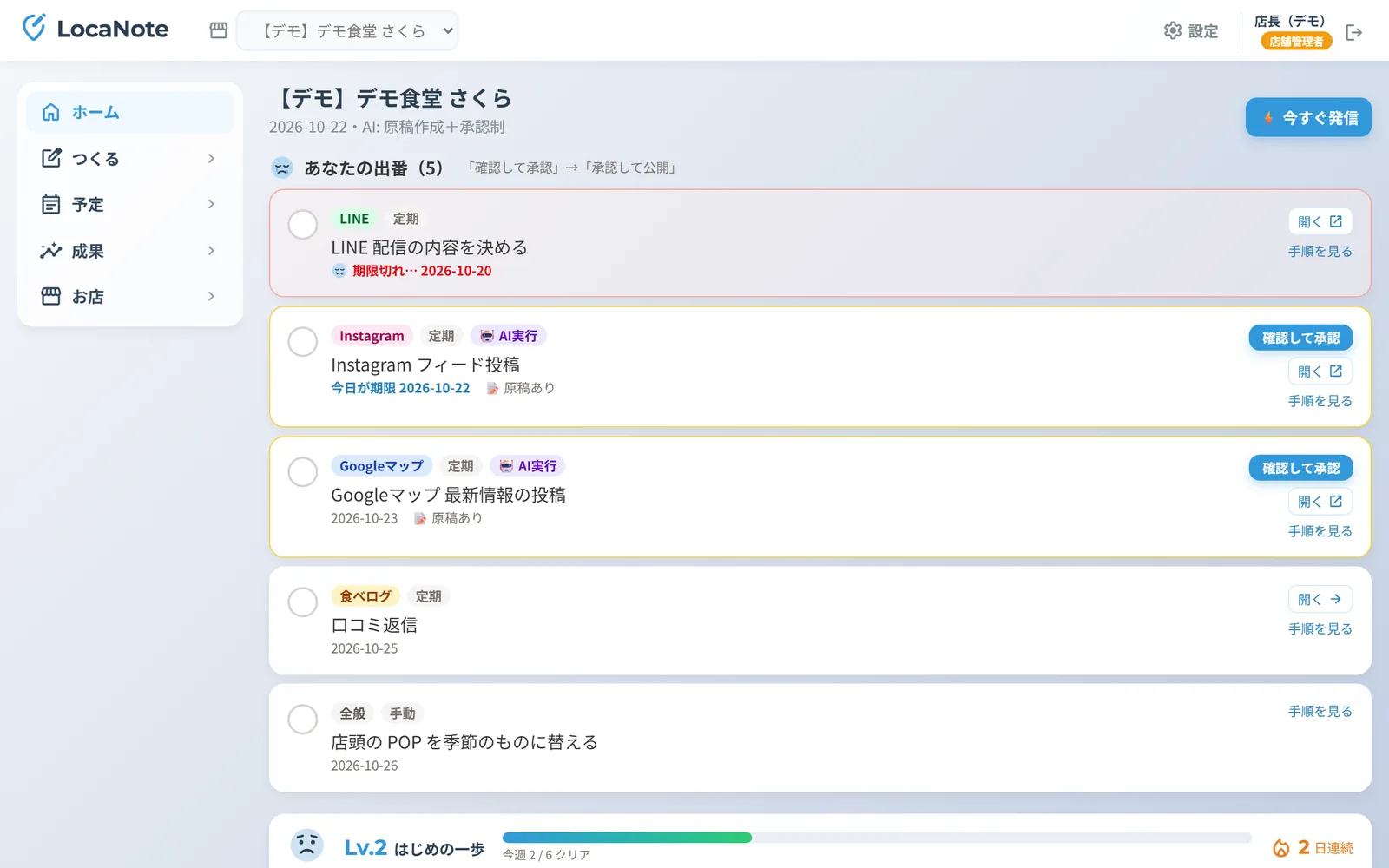Click the home icon in sidebar
The image size is (1389, 868).
(x=51, y=112)
